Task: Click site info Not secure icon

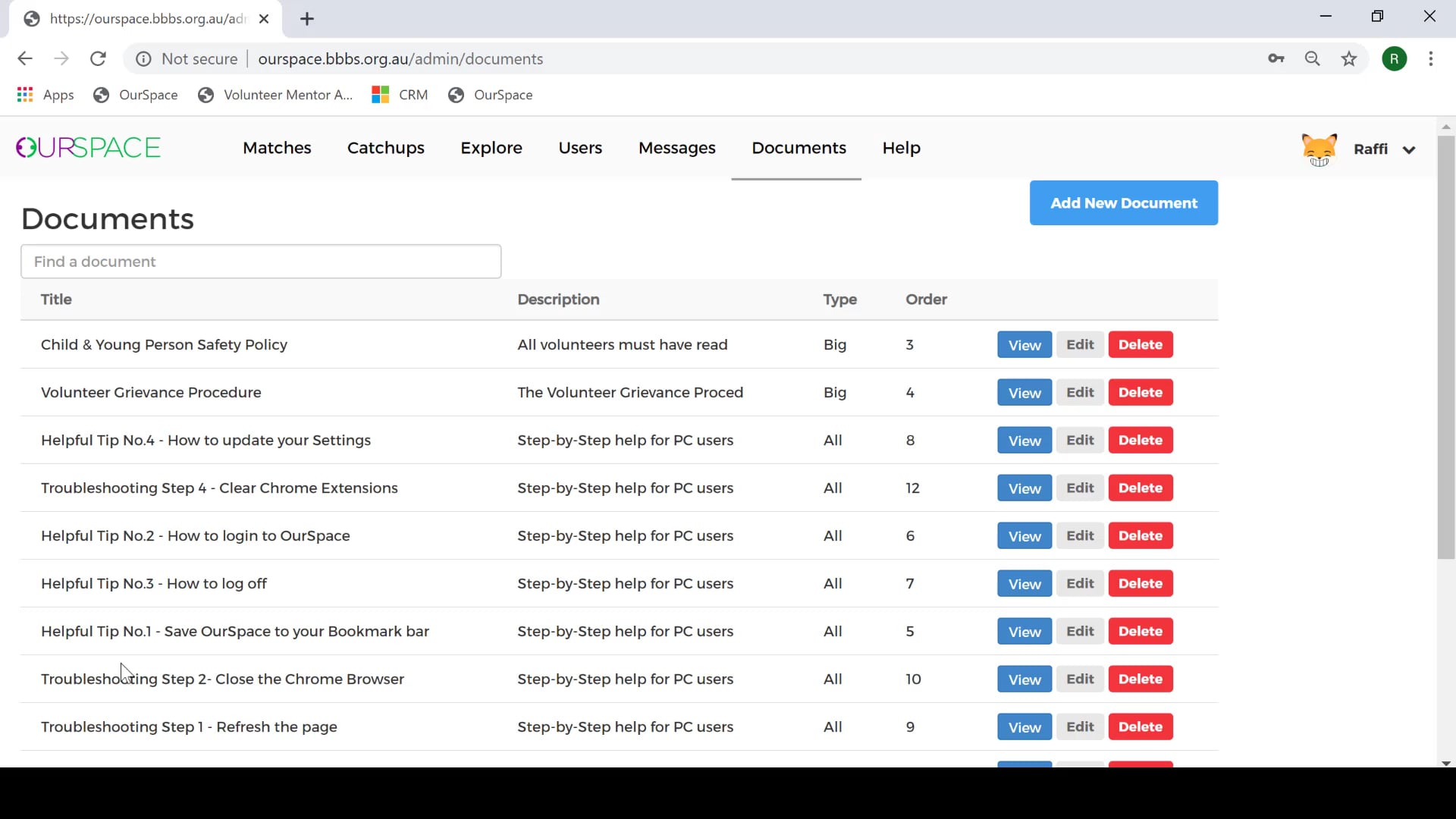Action: click(x=143, y=59)
